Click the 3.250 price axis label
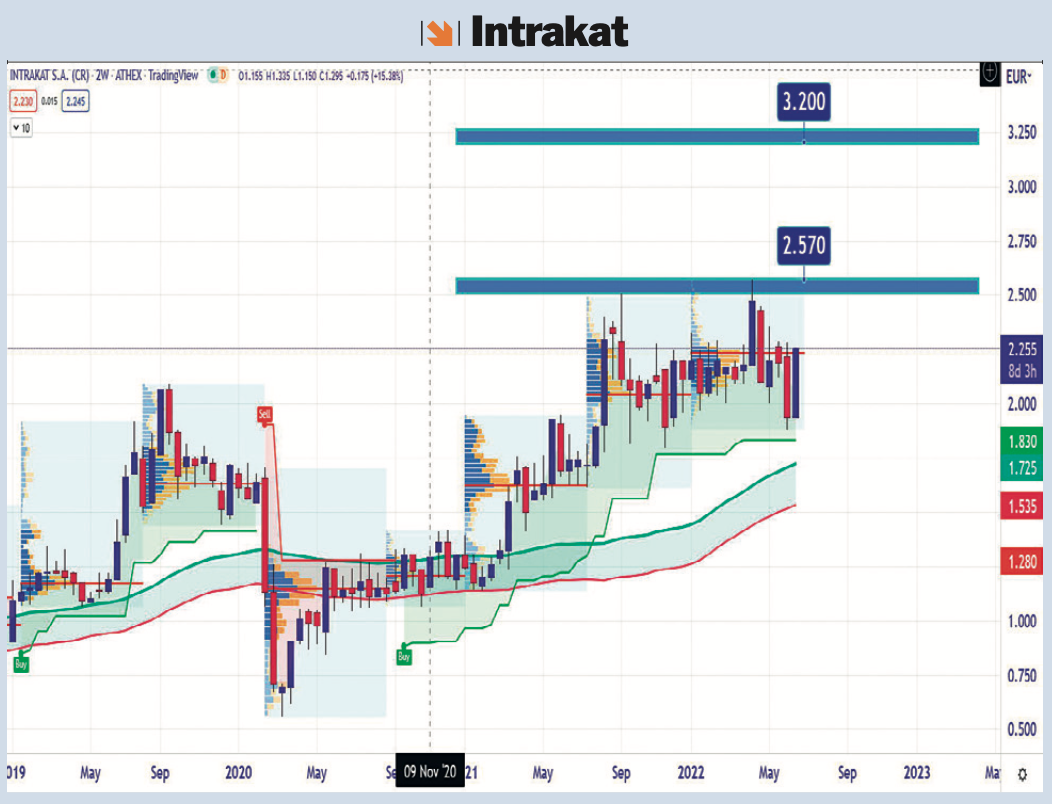The width and height of the screenshot is (1052, 804). pos(1022,132)
